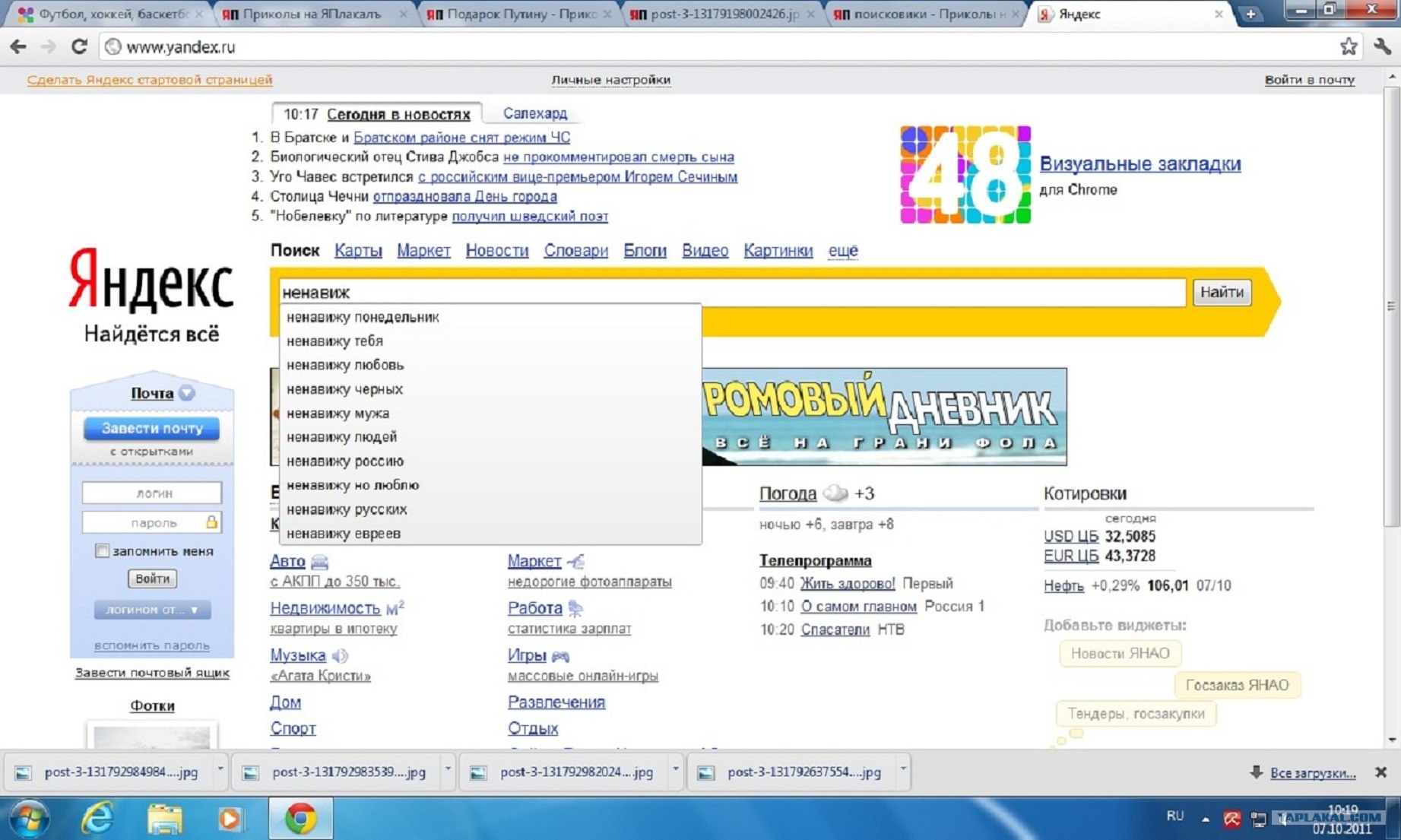Choose the 'ненавижу понедельник' suggestion

coord(490,317)
